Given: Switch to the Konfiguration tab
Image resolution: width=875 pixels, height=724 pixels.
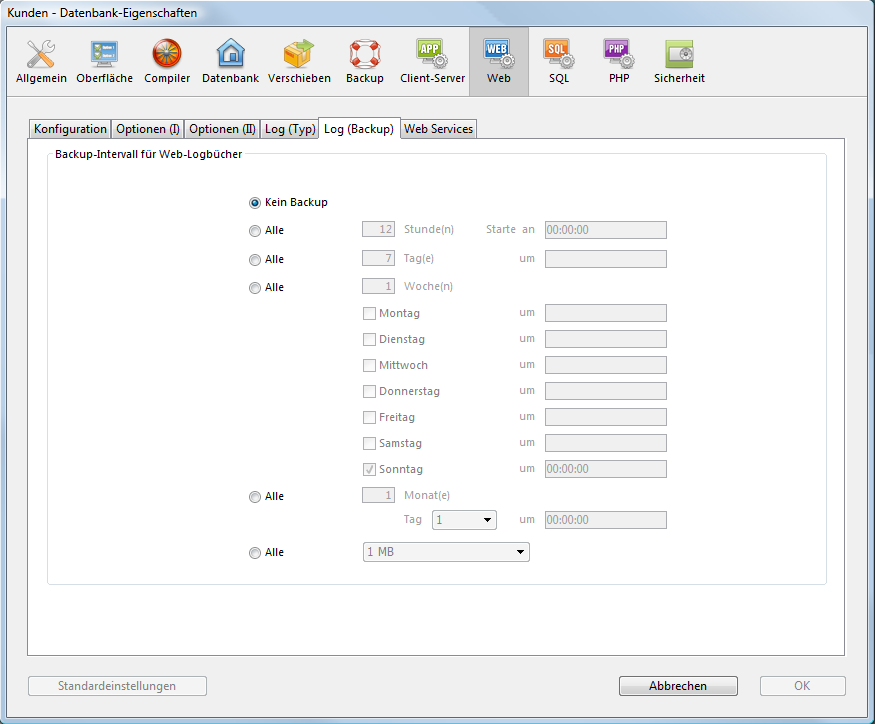Looking at the screenshot, I should coord(70,129).
